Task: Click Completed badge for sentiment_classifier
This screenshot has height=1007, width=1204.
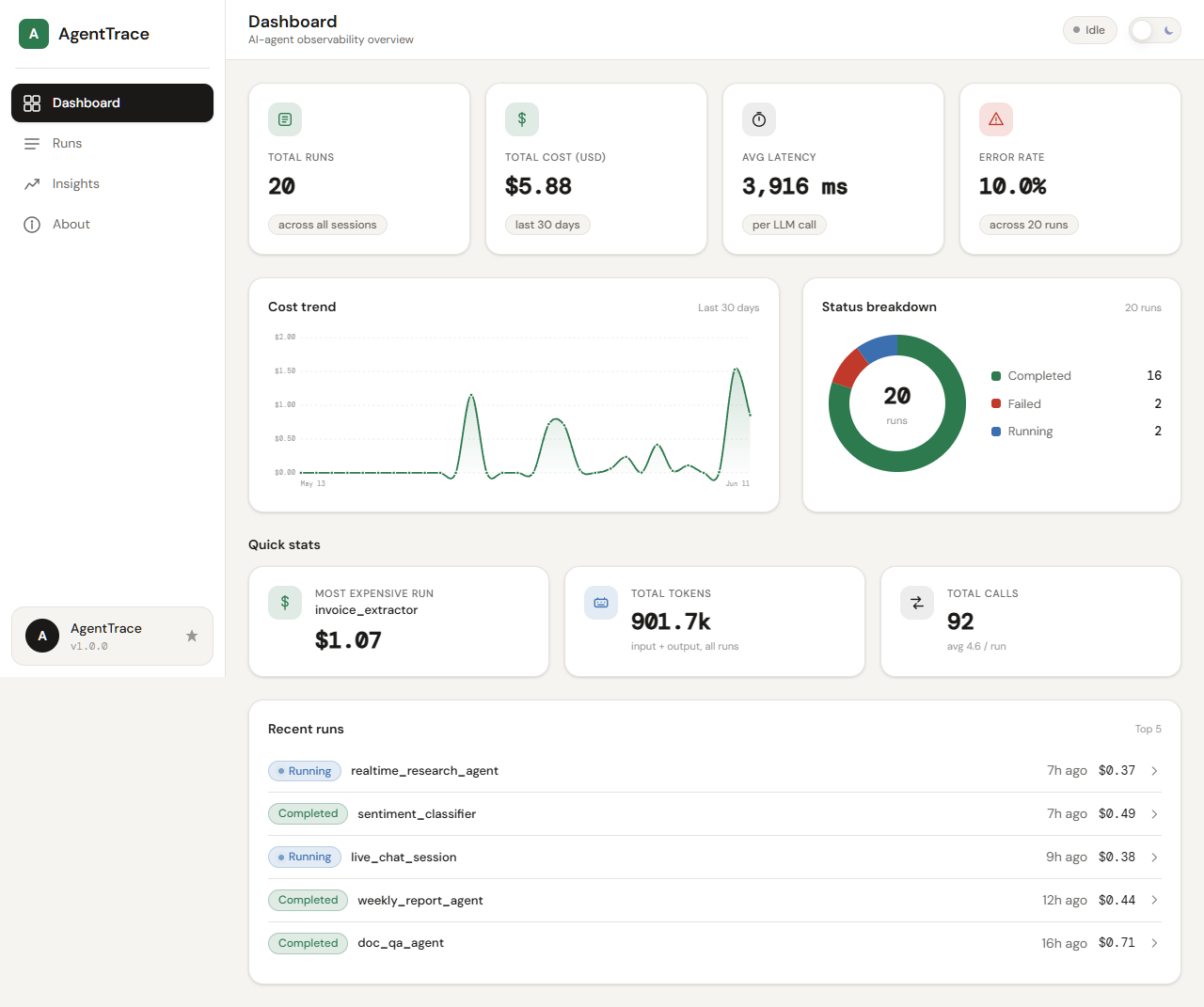Action: [x=308, y=814]
